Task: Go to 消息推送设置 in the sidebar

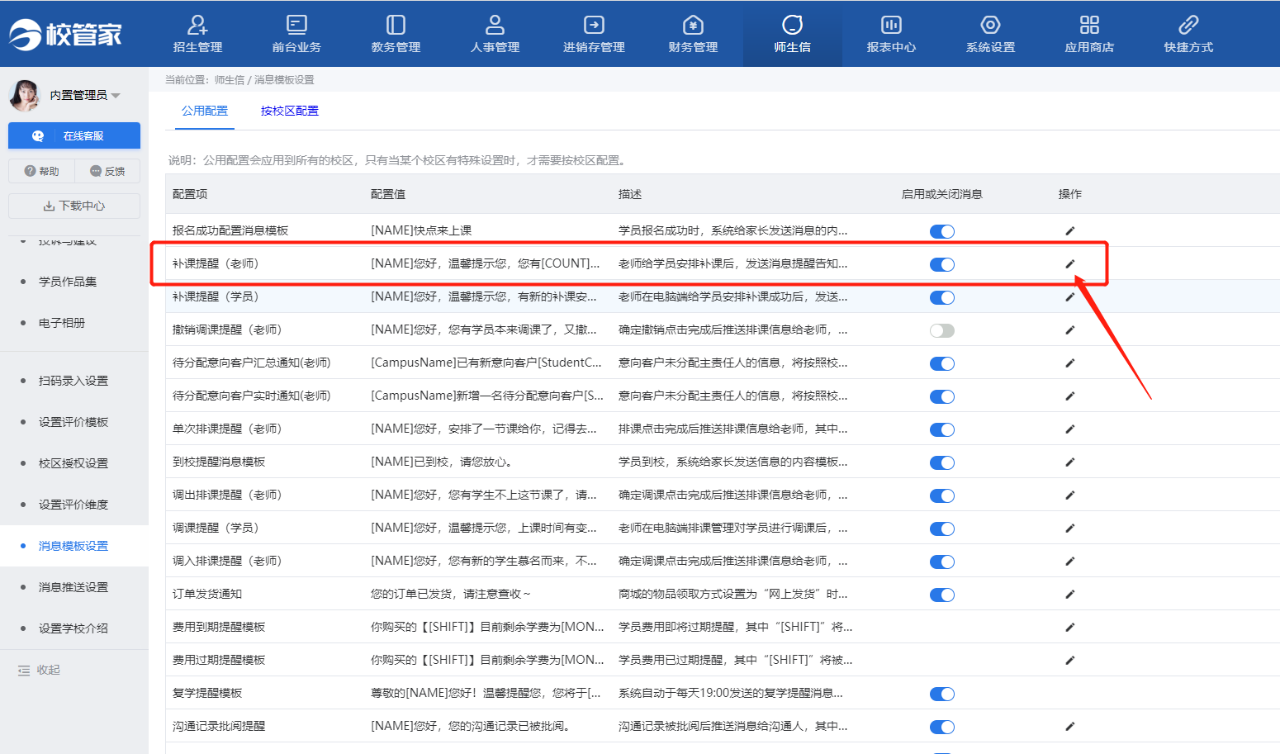Action: (73, 587)
